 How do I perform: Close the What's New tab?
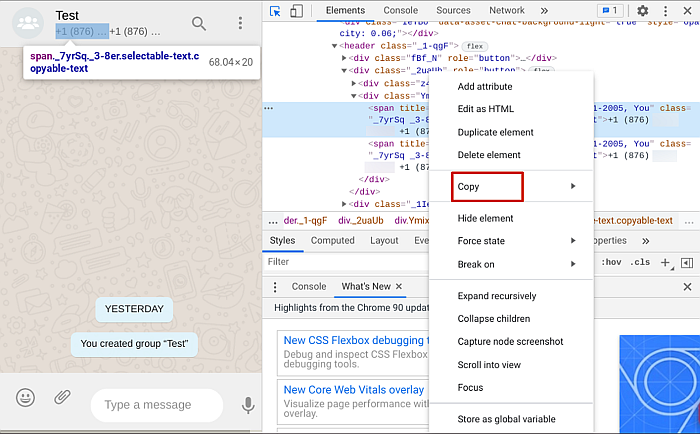pyautogui.click(x=399, y=286)
